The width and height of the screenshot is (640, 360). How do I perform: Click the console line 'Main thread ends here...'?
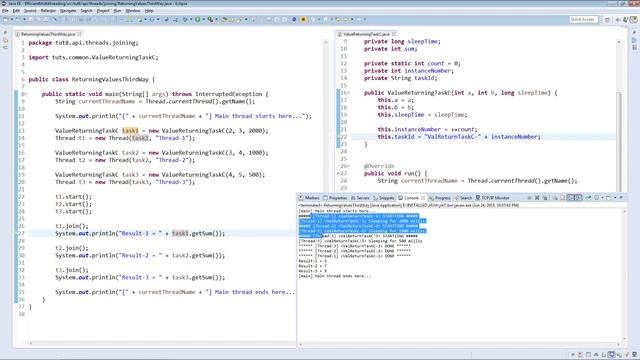(x=334, y=276)
